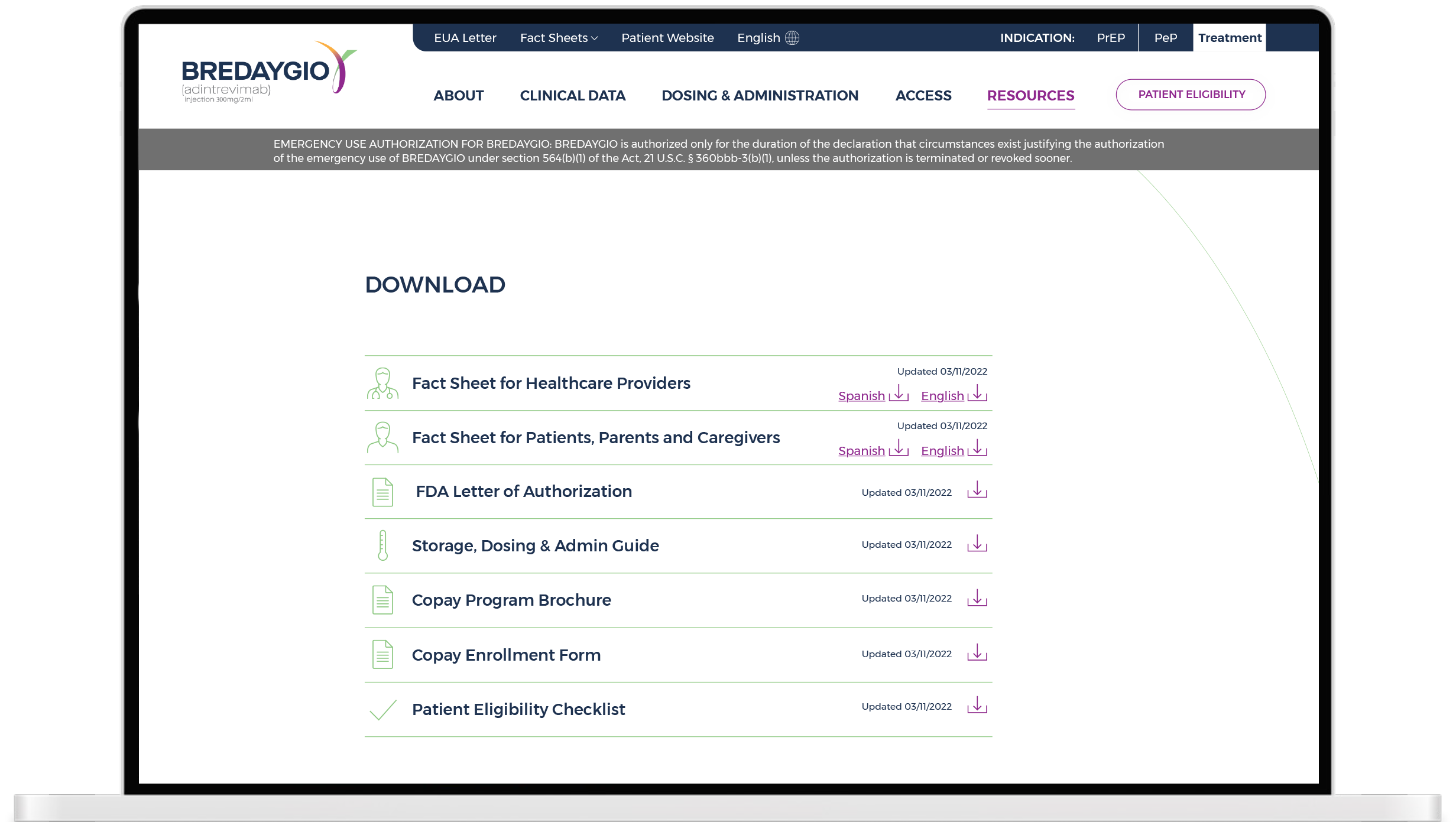Click Spanish link for Healthcare Providers
This screenshot has height=835, width=1456.
coord(861,396)
